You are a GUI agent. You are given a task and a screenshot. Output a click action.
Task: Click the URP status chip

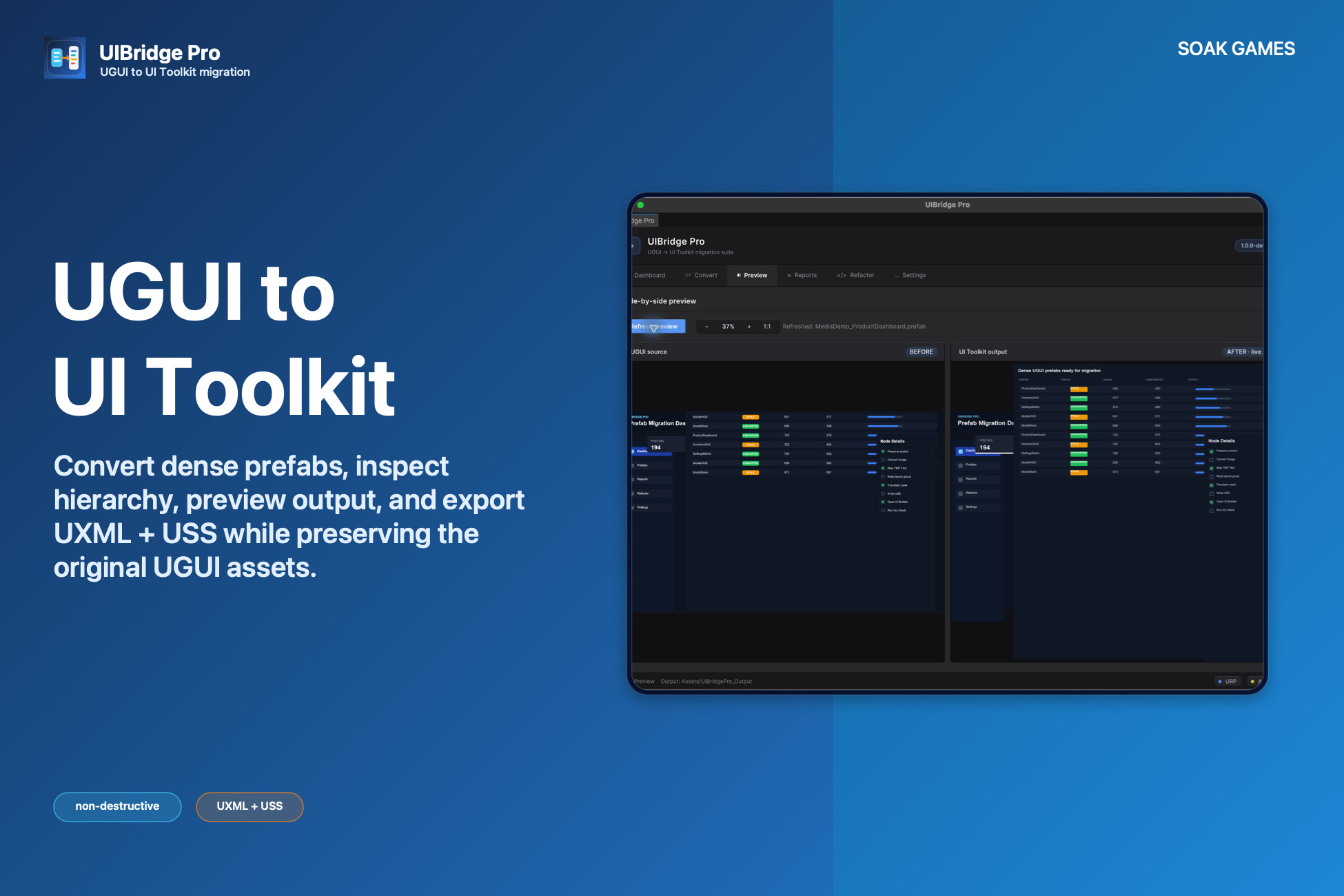tap(1228, 681)
